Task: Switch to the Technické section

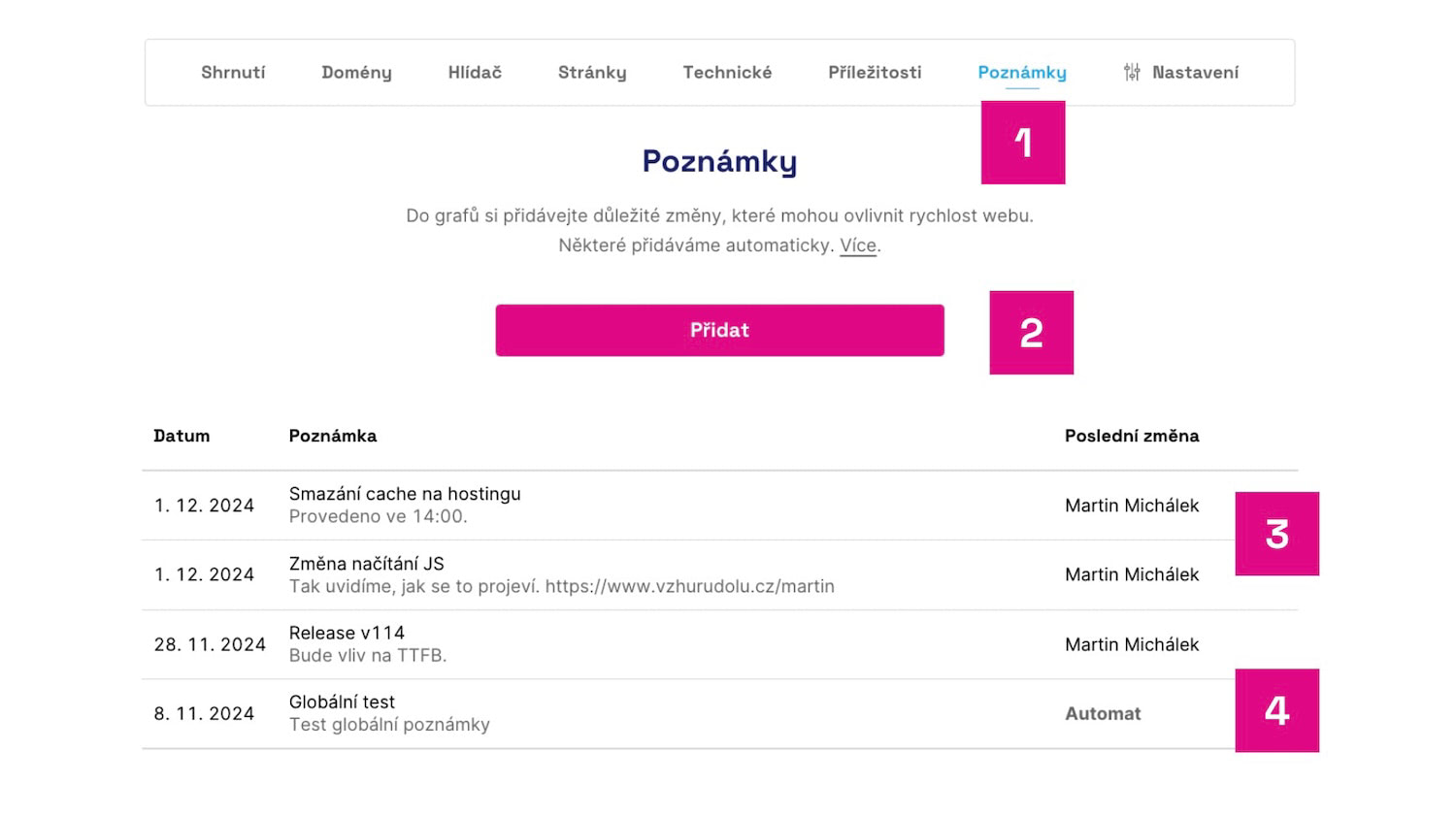Action: [727, 72]
